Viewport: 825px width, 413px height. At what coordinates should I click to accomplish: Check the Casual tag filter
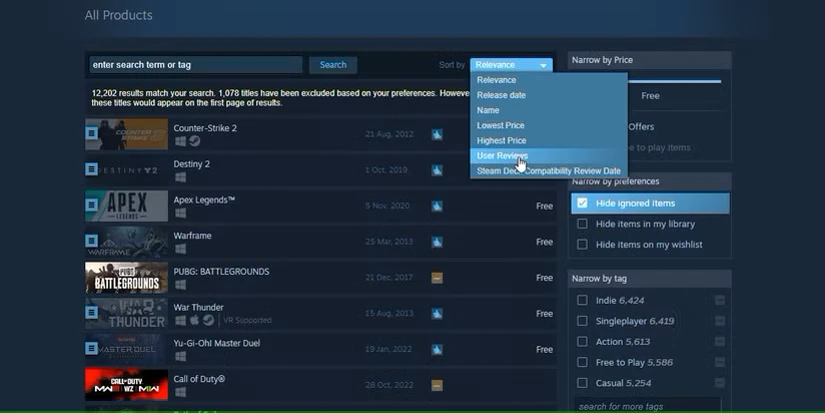pos(582,382)
